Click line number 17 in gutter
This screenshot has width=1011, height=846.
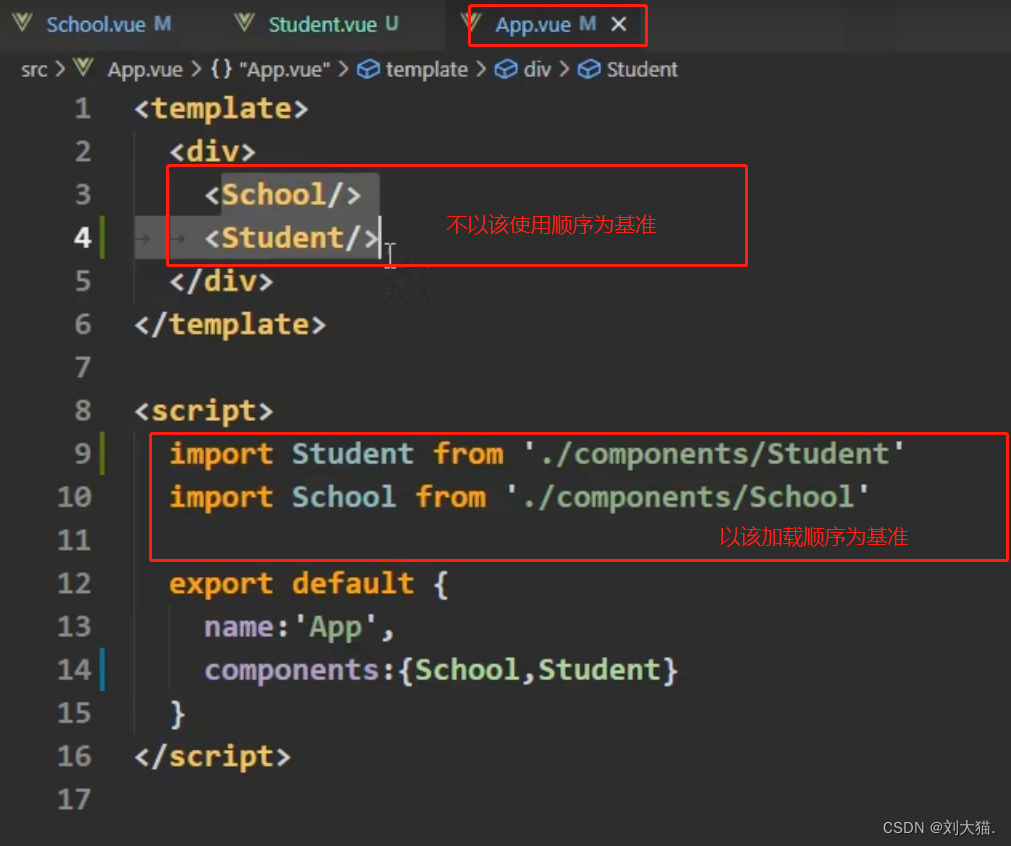pyautogui.click(x=74, y=800)
